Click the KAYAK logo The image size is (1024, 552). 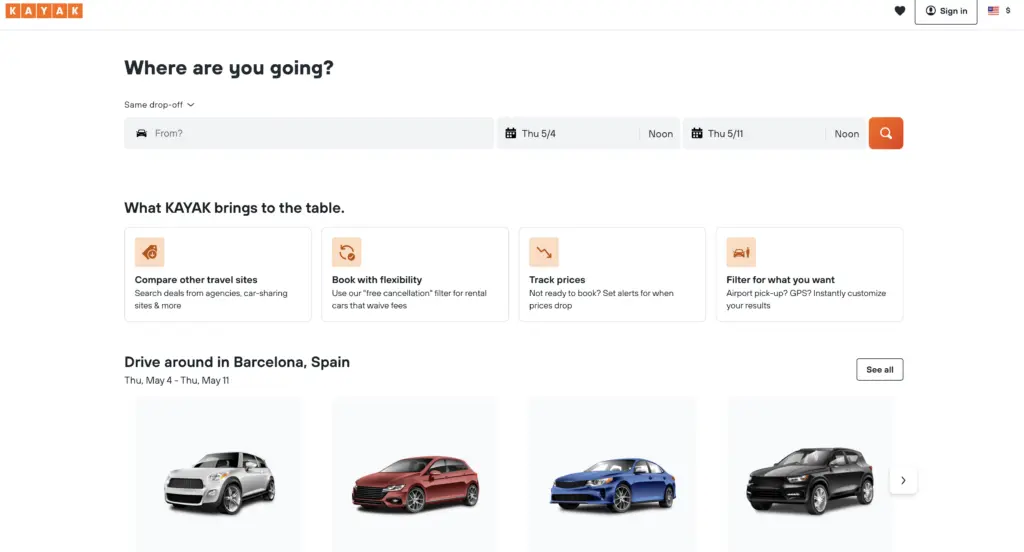point(44,11)
